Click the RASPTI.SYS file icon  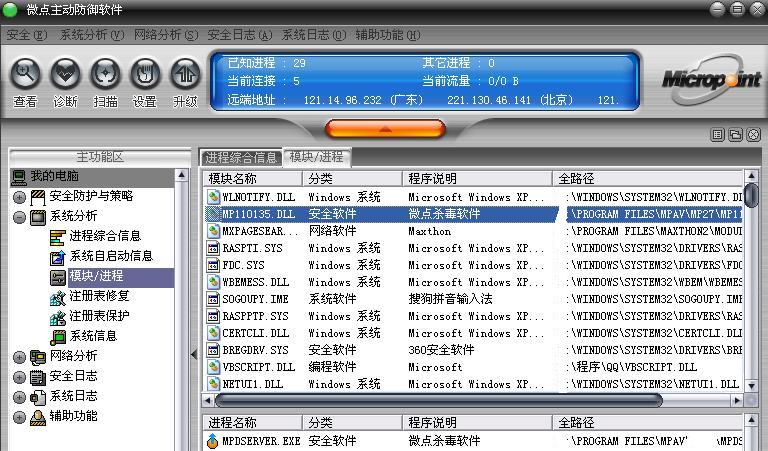pos(213,248)
